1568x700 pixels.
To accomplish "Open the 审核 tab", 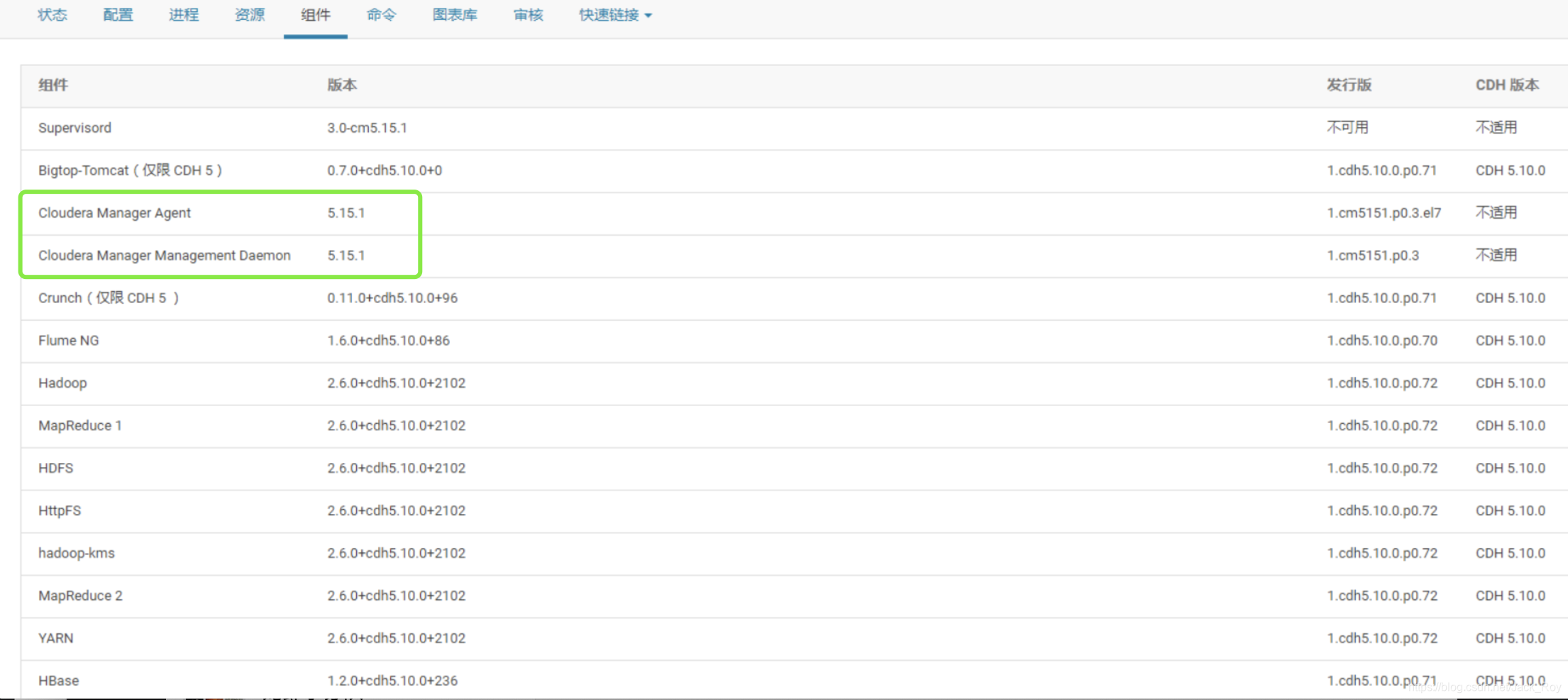I will click(529, 15).
